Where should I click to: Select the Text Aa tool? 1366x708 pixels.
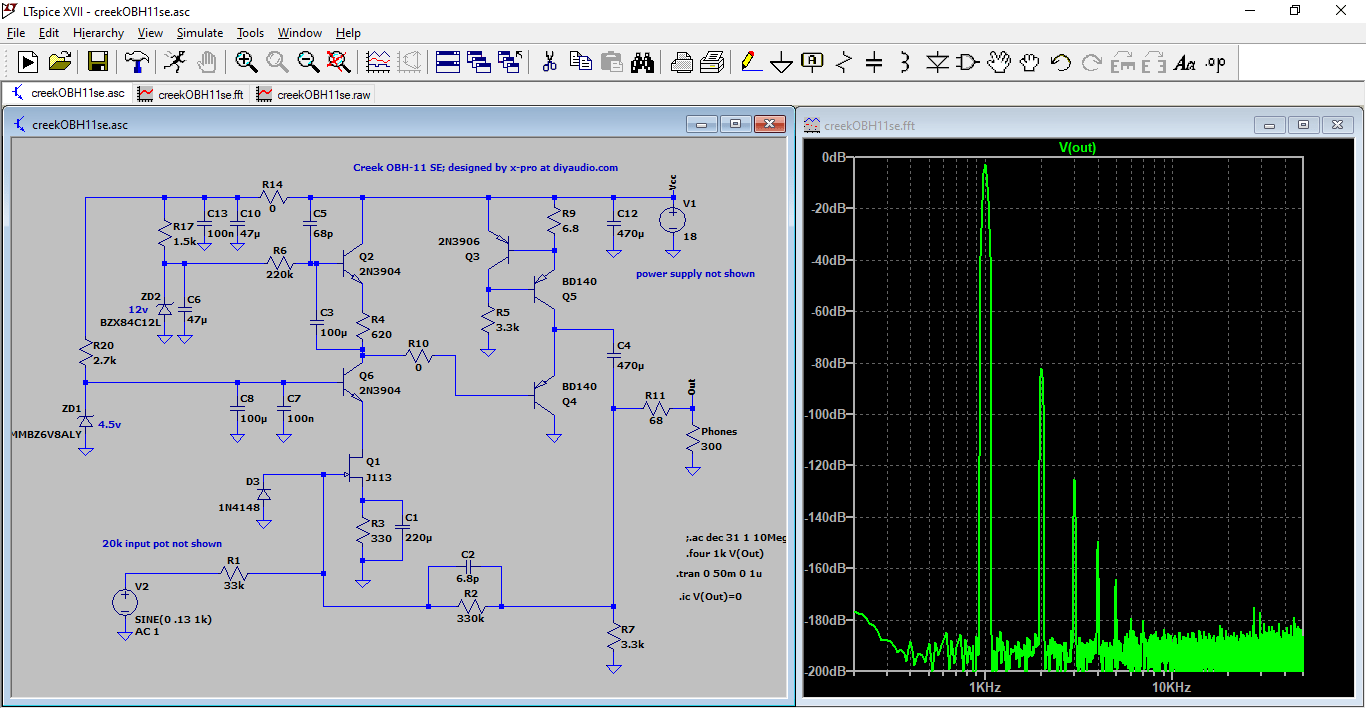click(1185, 62)
